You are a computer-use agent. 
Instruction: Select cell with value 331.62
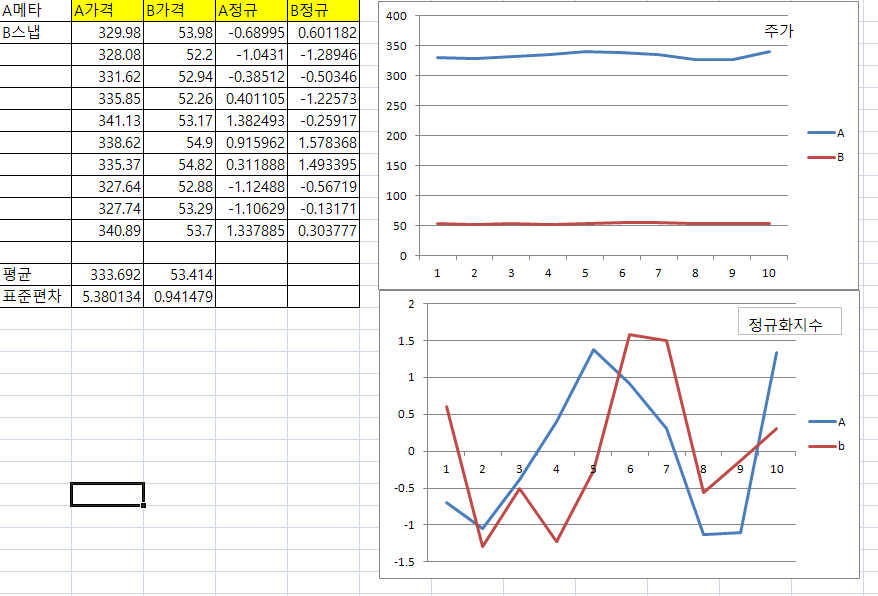tap(108, 77)
